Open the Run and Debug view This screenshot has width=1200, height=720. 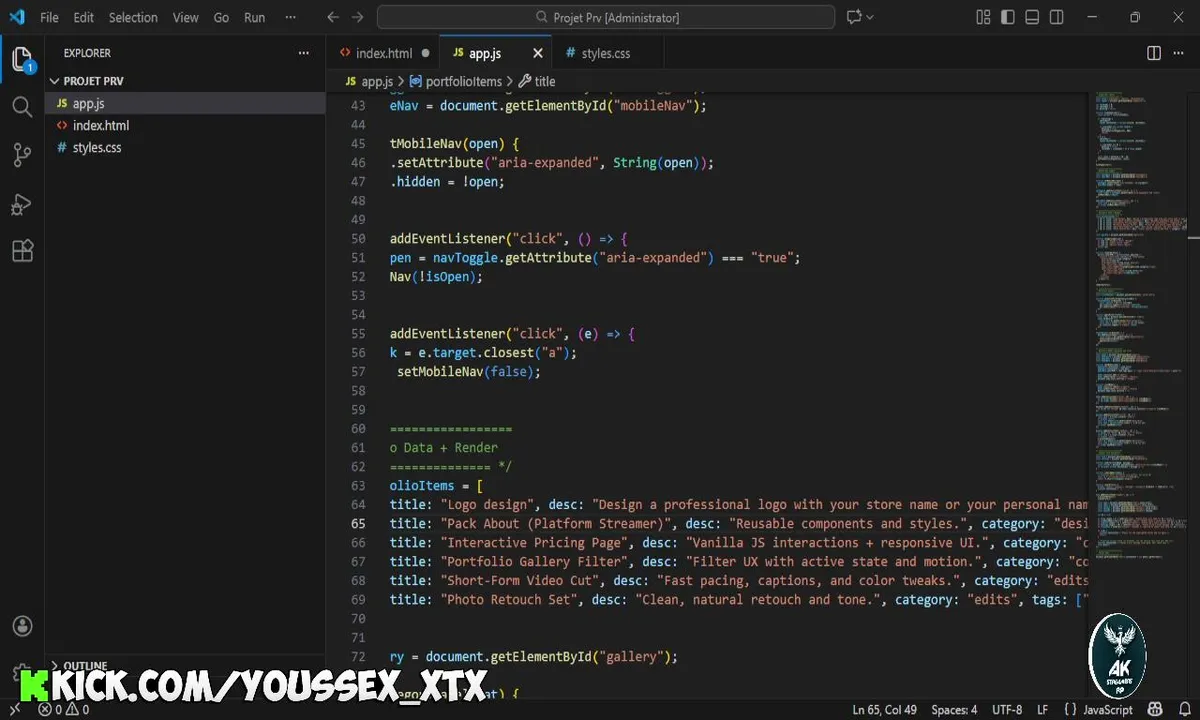(22, 203)
